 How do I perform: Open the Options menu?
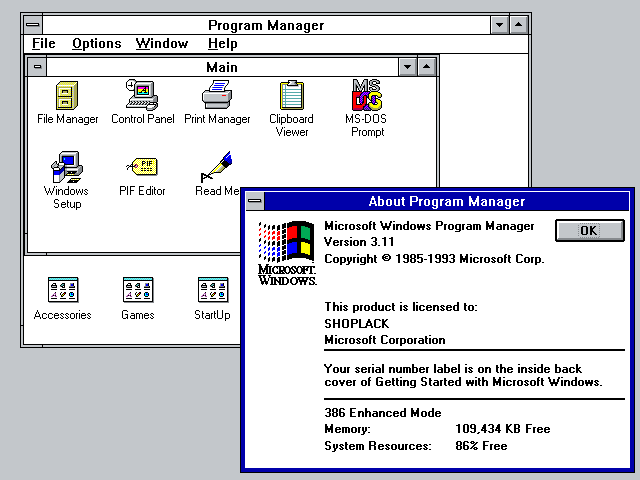coord(97,43)
